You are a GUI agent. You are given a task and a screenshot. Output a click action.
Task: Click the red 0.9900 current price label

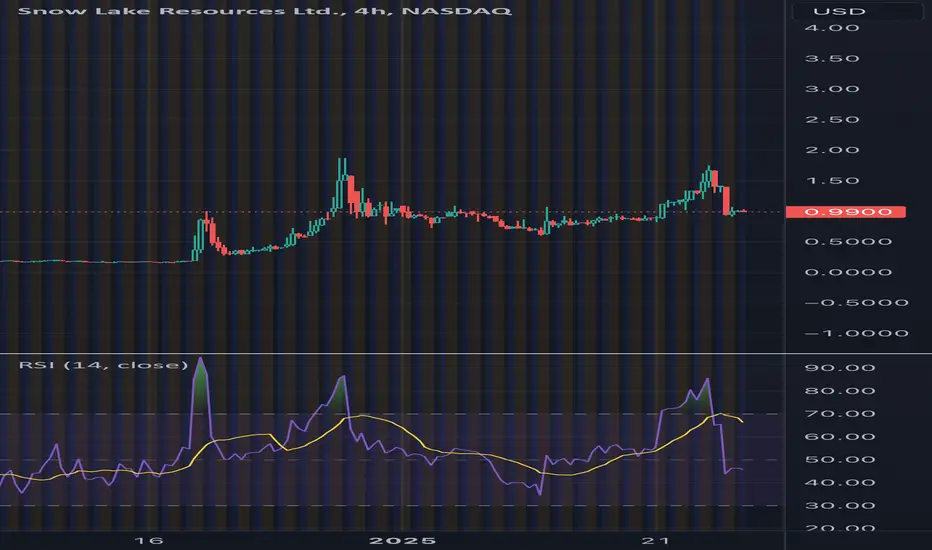coord(846,212)
